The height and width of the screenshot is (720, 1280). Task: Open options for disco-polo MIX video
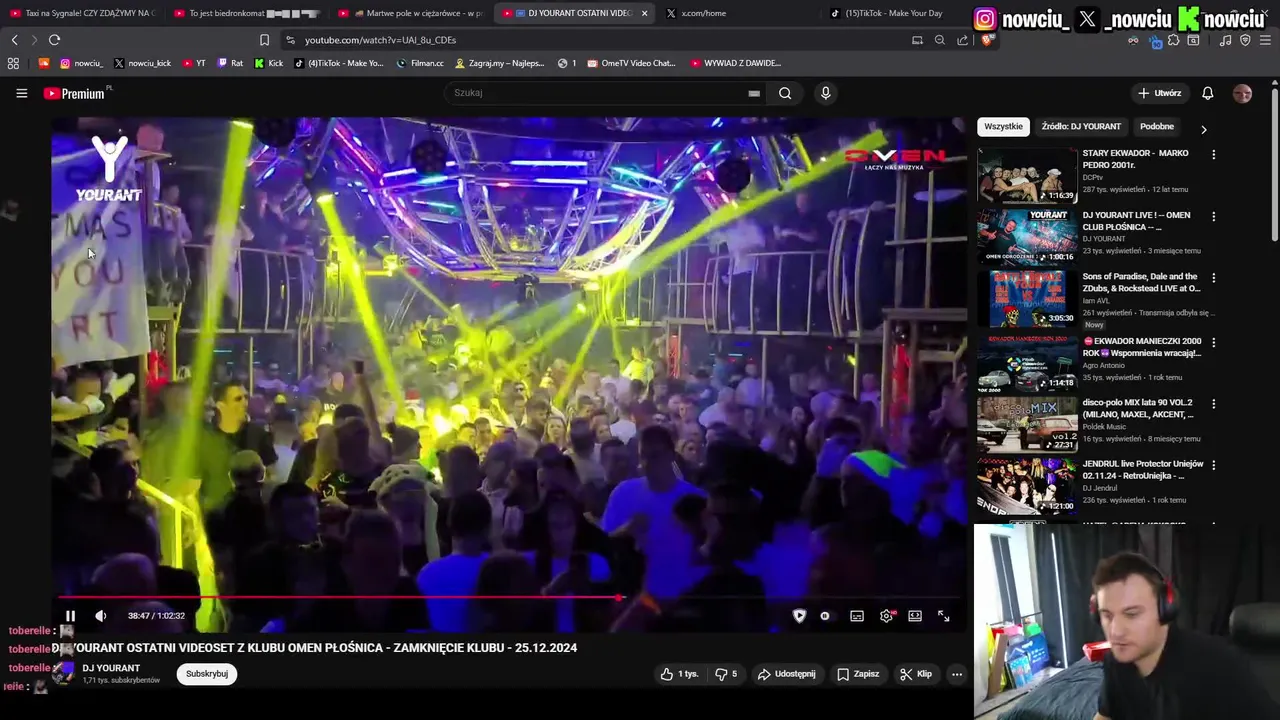[1214, 404]
